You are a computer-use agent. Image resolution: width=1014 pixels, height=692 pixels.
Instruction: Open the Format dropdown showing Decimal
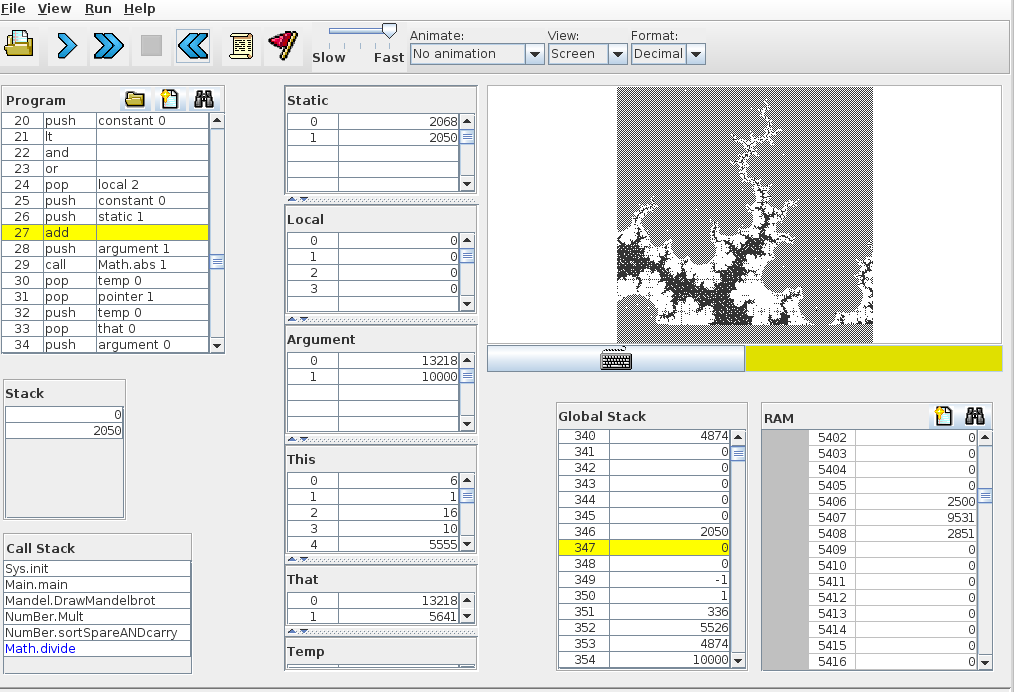668,54
